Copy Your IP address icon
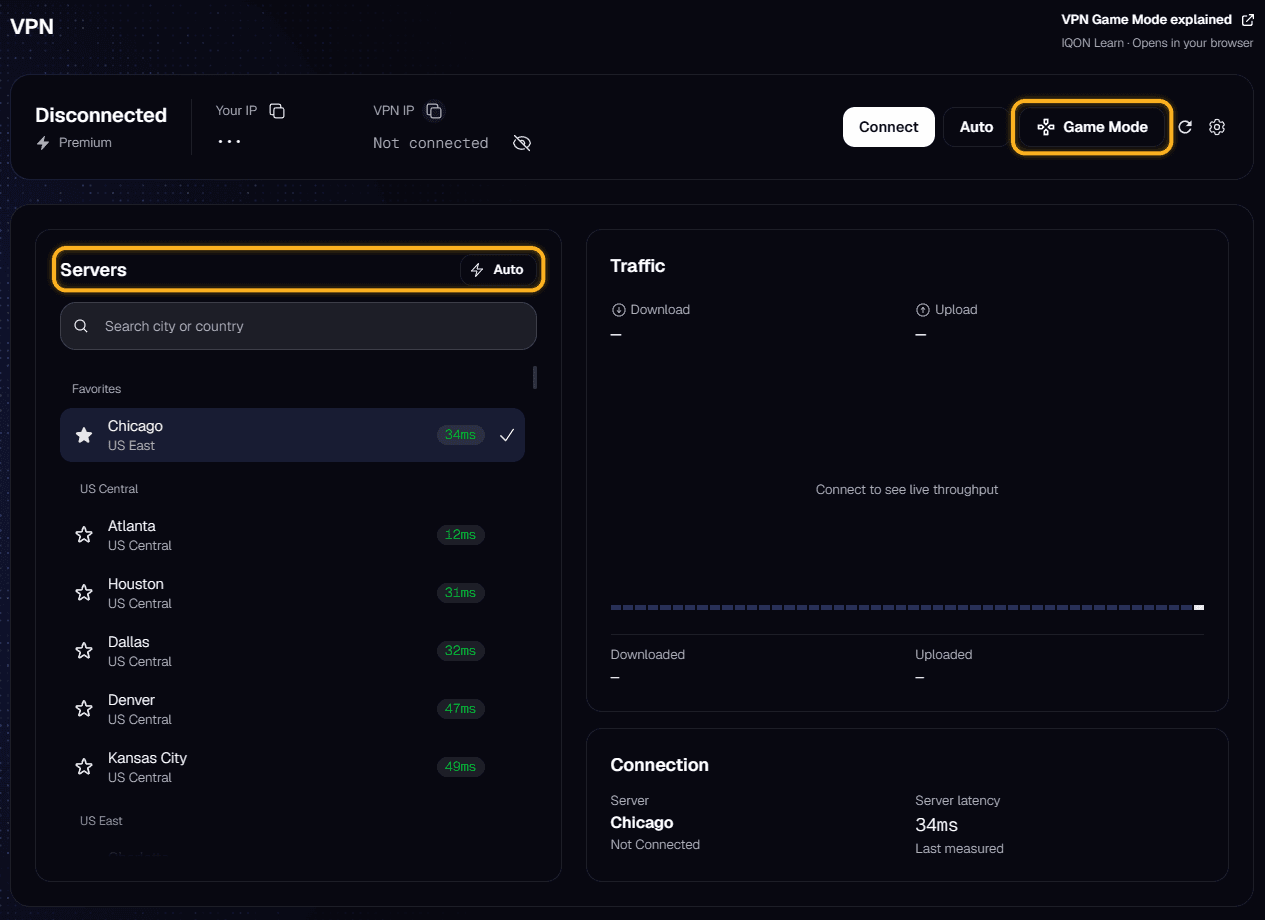1265x920 pixels. point(277,110)
